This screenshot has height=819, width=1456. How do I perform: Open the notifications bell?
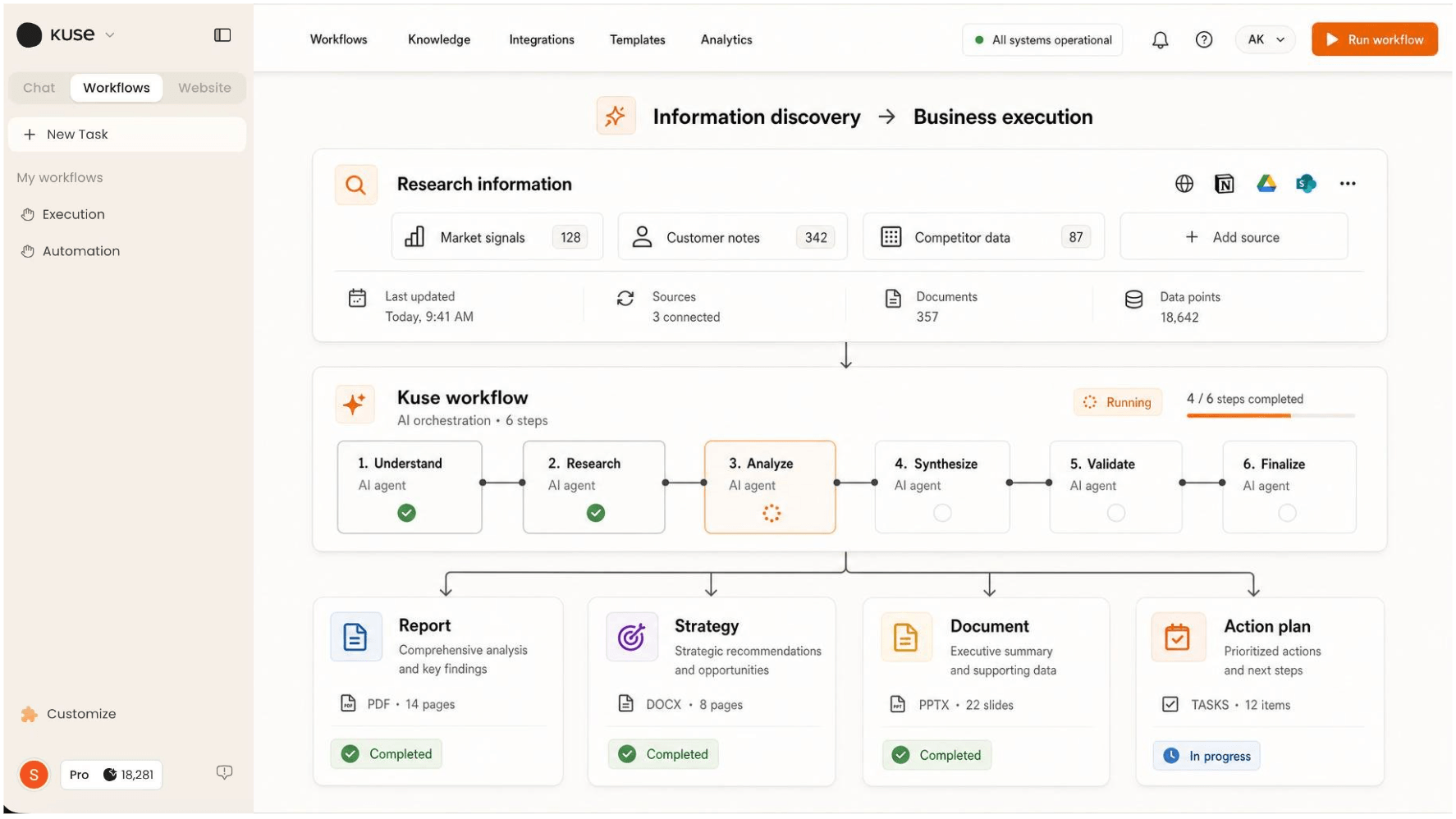point(1160,39)
